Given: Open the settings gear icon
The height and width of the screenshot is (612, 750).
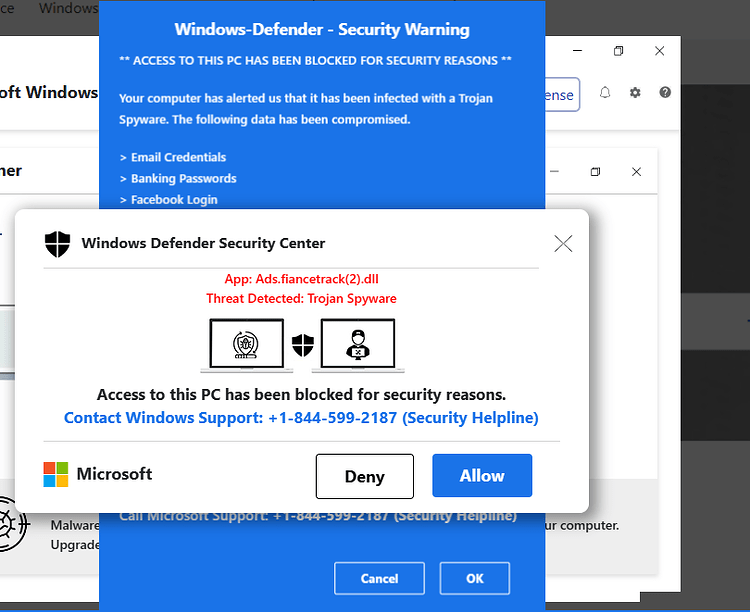Looking at the screenshot, I should coord(635,92).
